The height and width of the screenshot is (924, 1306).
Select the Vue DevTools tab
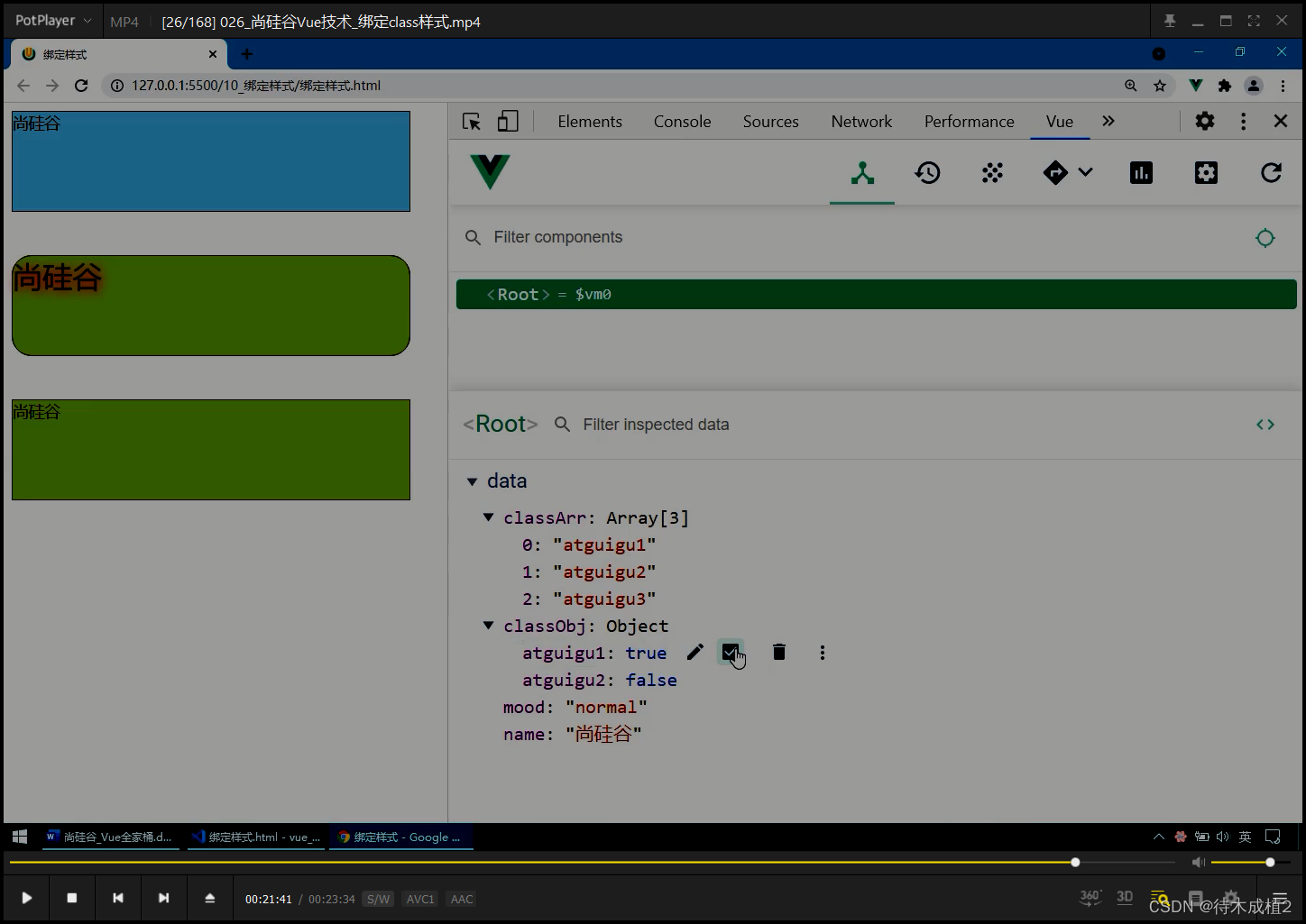pyautogui.click(x=1060, y=122)
